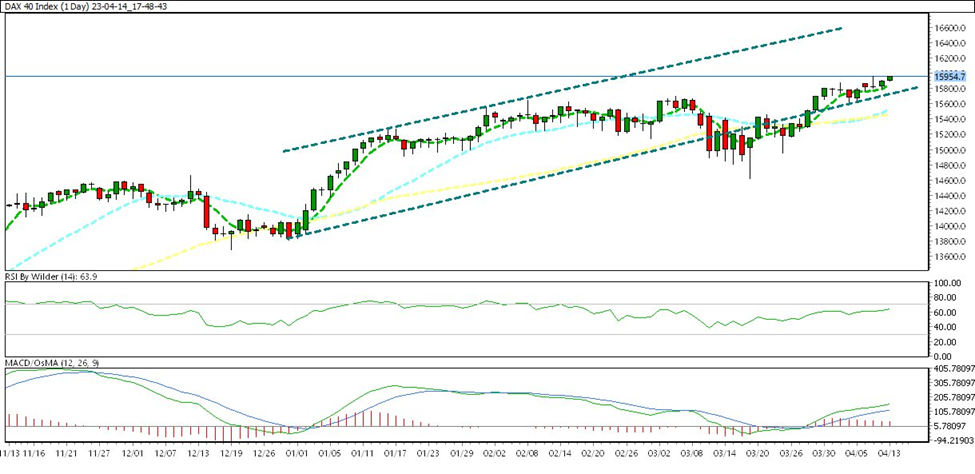This screenshot has width=975, height=474.
Task: Click the 13800.0 price axis label
Action: click(951, 242)
